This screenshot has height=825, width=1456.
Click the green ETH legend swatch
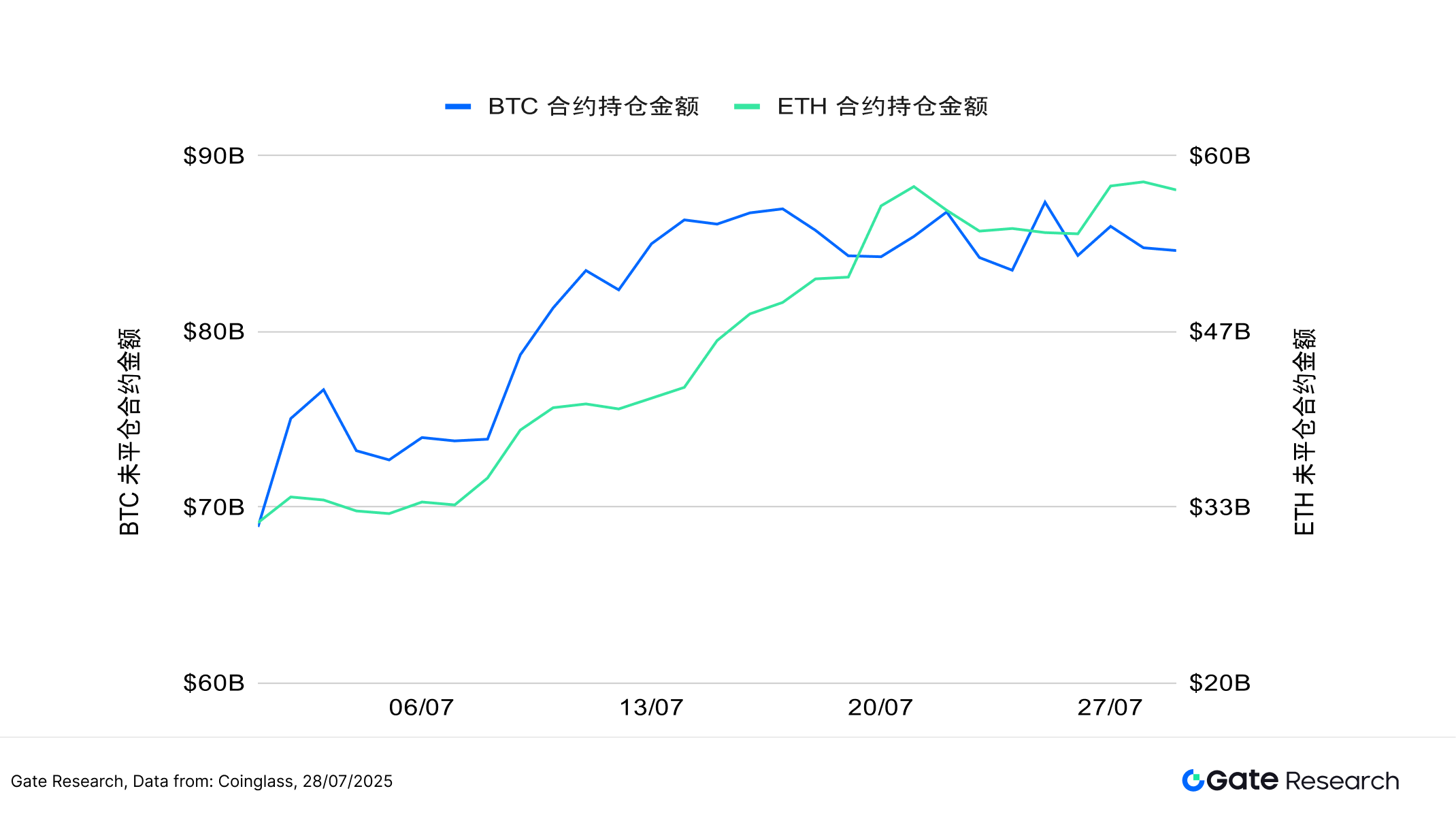747,107
